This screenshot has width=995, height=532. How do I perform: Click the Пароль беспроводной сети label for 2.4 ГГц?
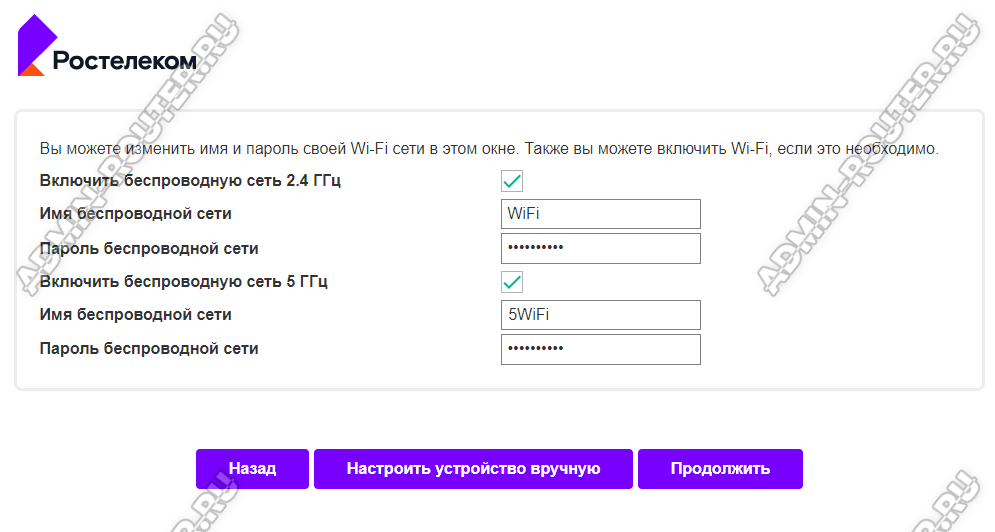point(149,248)
